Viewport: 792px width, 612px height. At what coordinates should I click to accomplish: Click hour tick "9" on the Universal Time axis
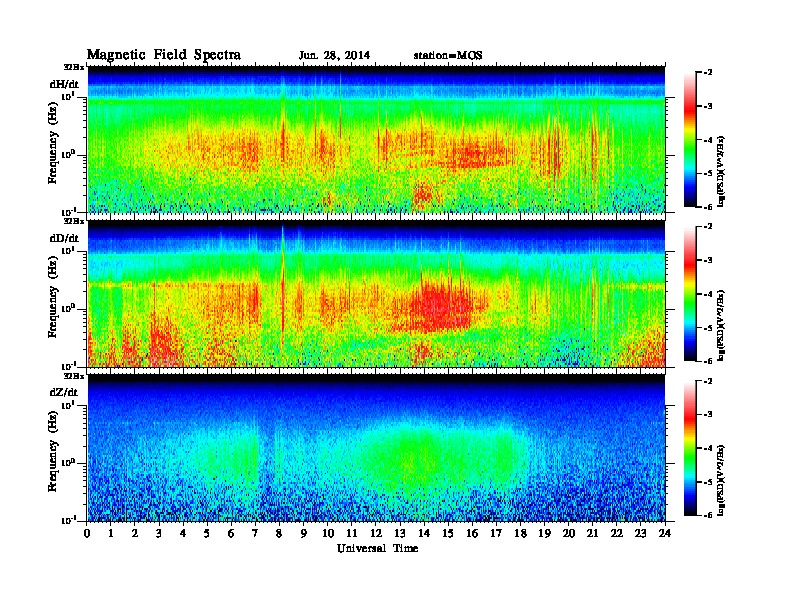(304, 534)
